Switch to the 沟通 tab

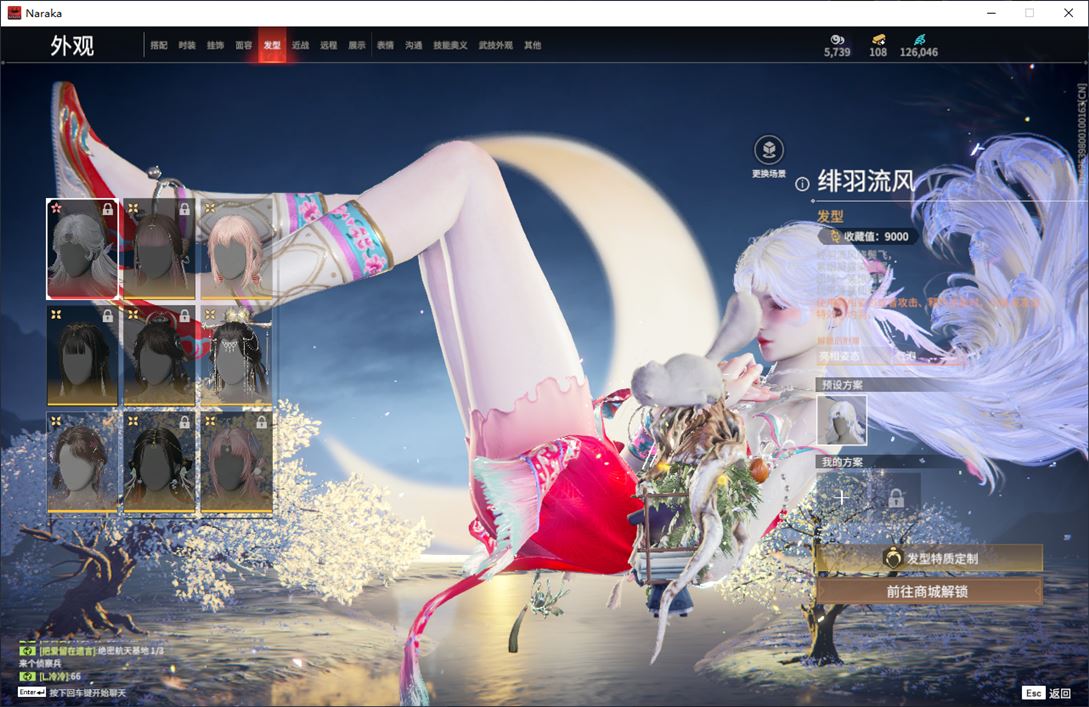(414, 45)
